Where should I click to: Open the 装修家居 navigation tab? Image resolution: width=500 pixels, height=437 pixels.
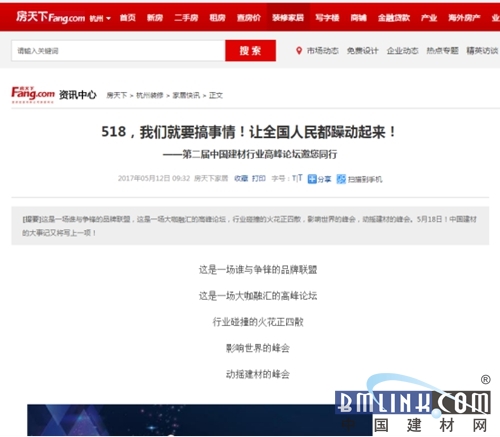(x=288, y=18)
